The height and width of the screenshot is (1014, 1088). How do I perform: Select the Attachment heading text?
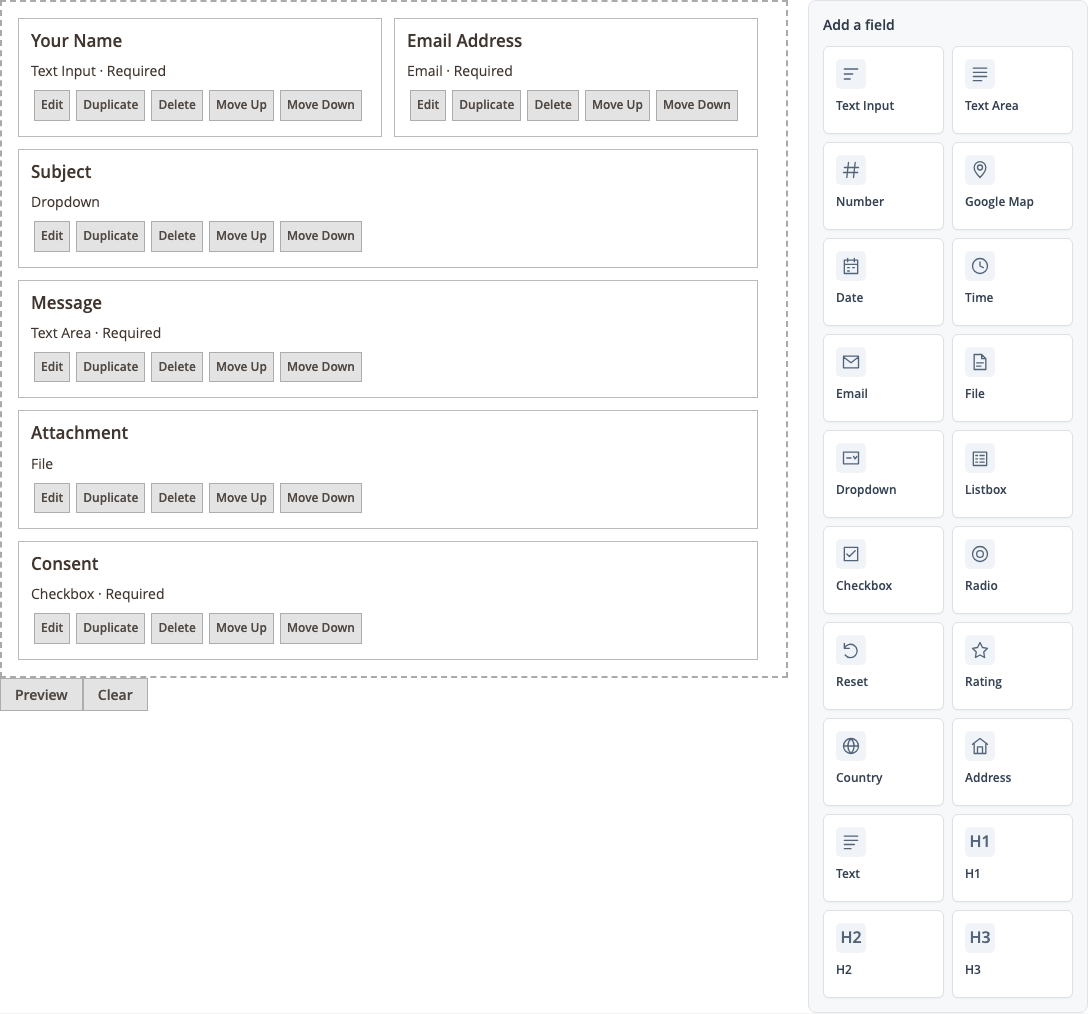[80, 433]
